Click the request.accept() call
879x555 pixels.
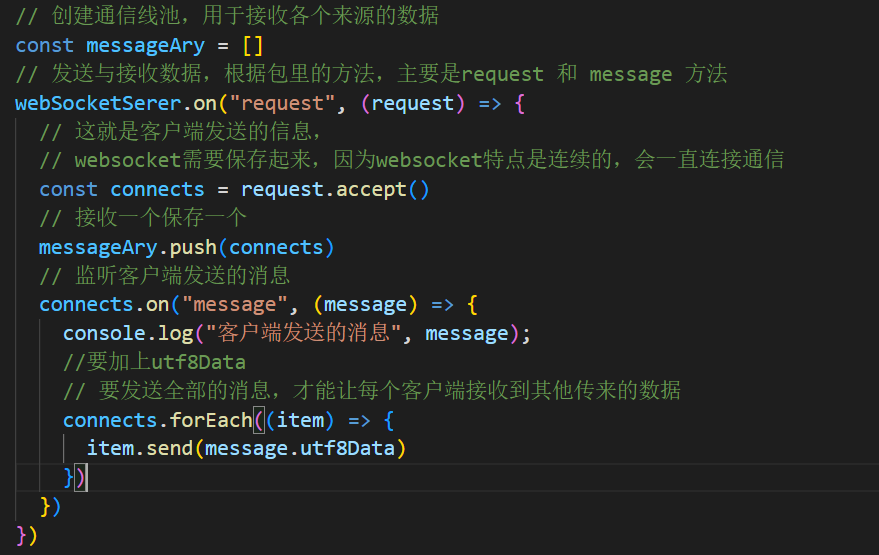(335, 189)
